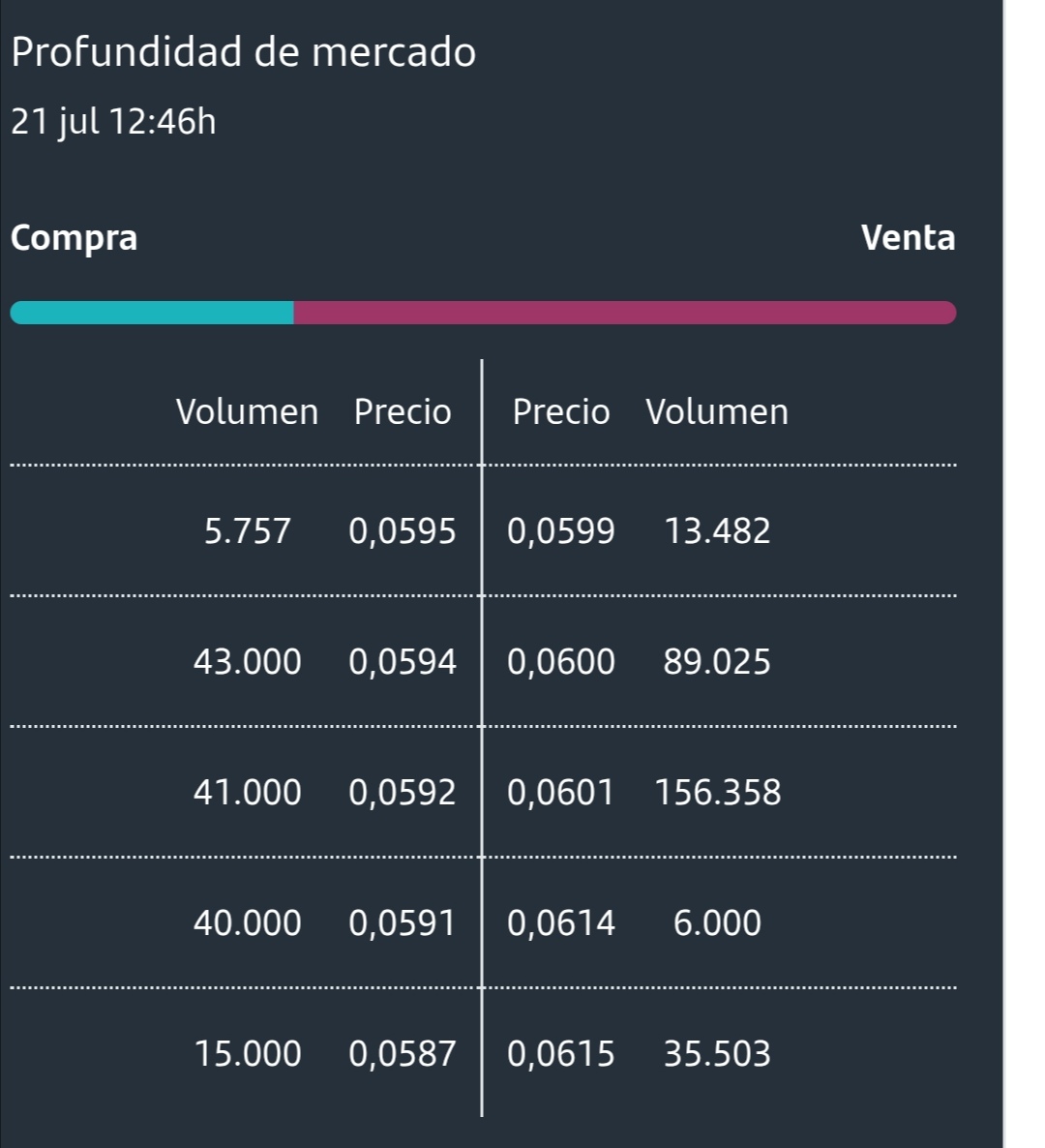The width and height of the screenshot is (1045, 1148).
Task: Click bid price 0,0595
Action: pos(403,531)
